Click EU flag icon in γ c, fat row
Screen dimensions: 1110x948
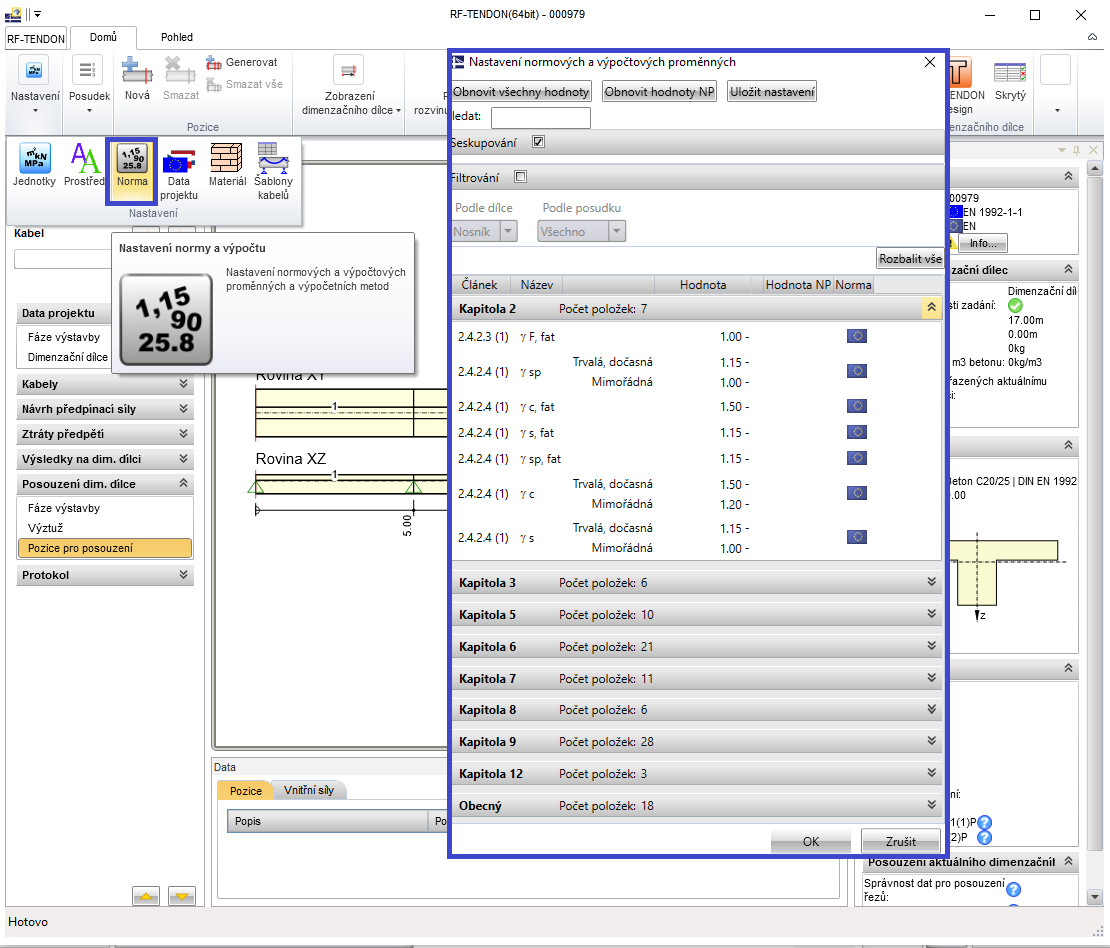[857, 406]
